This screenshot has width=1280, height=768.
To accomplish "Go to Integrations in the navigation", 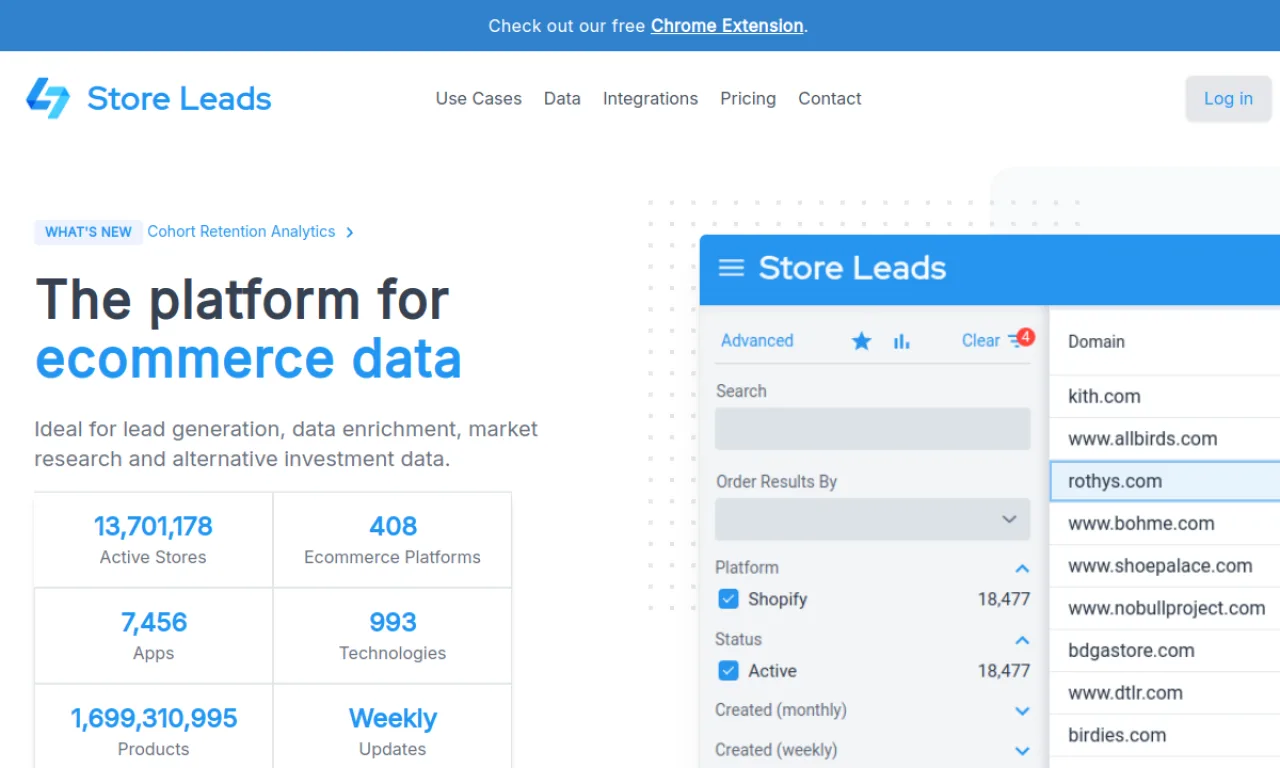I will 650,99.
